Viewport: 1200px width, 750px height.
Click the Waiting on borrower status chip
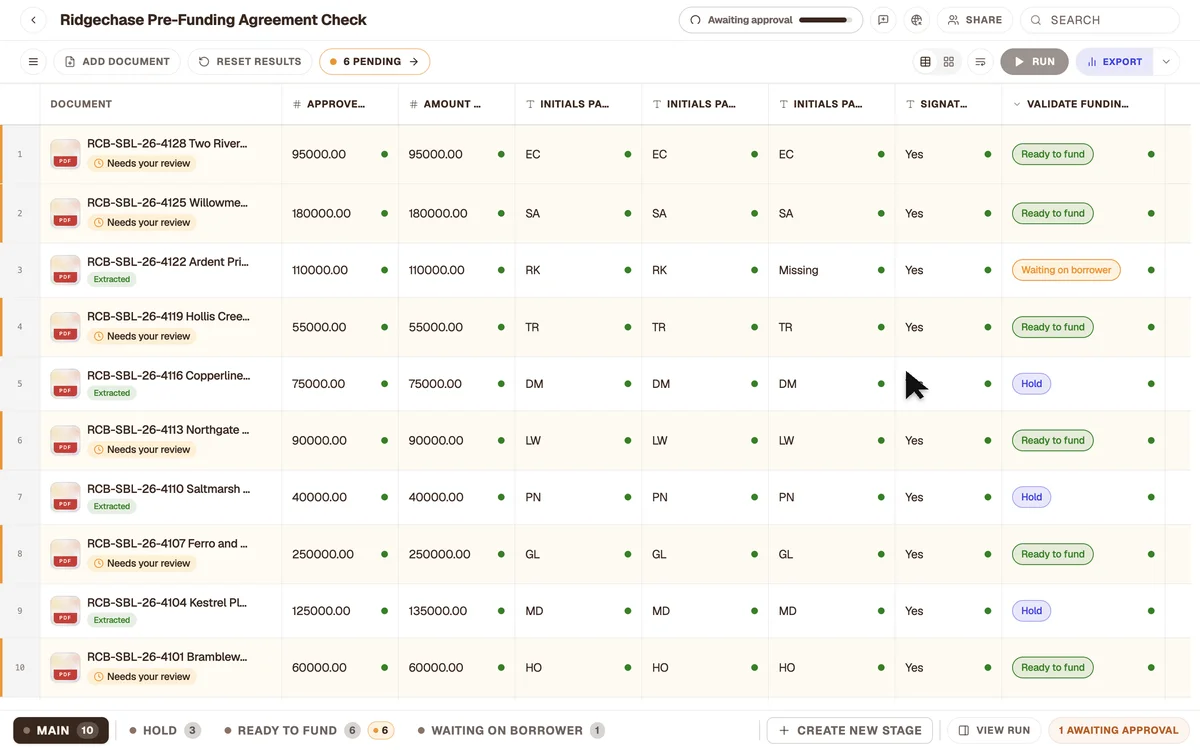pos(1066,270)
